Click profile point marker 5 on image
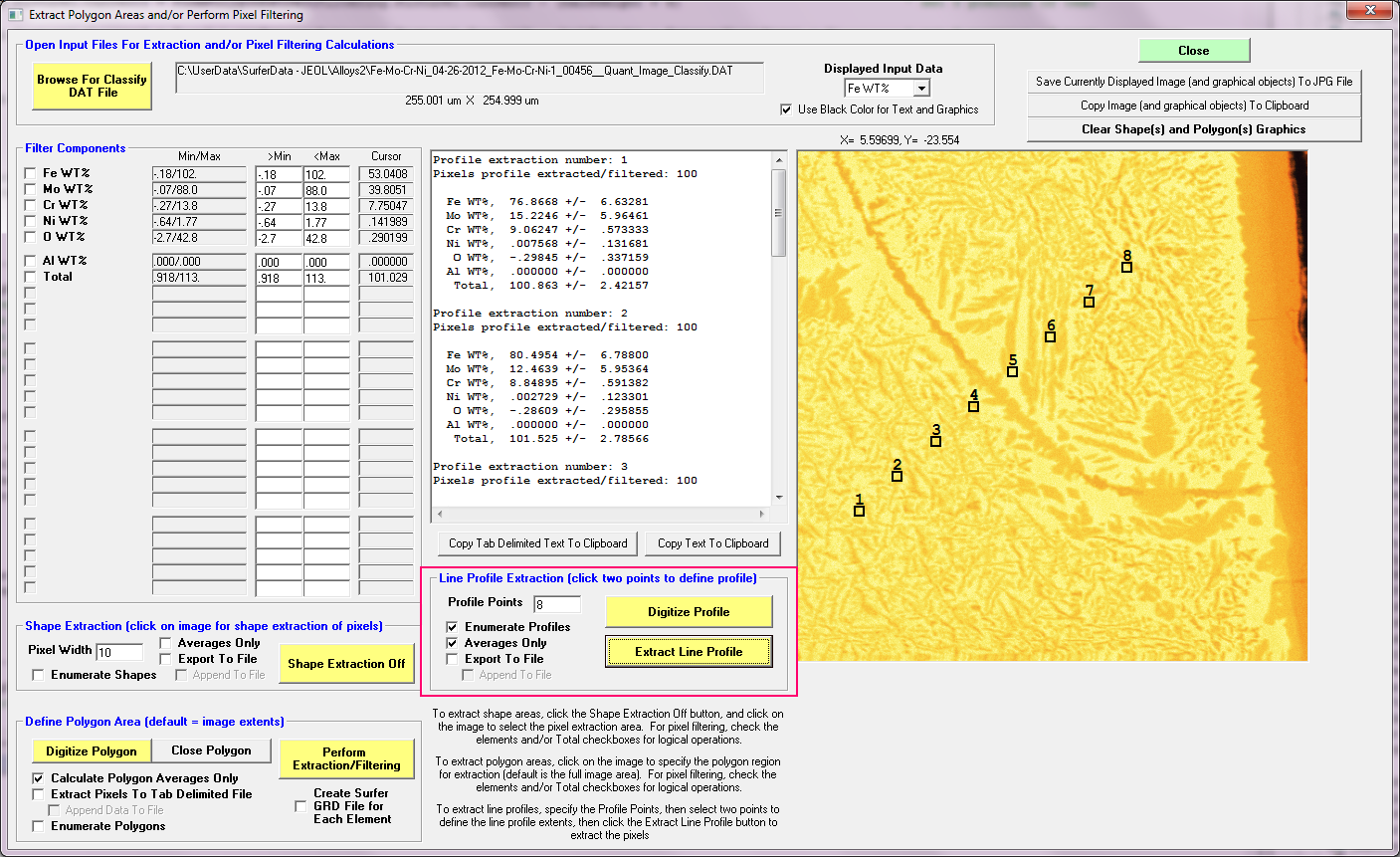This screenshot has width=1400, height=857. pos(1012,371)
